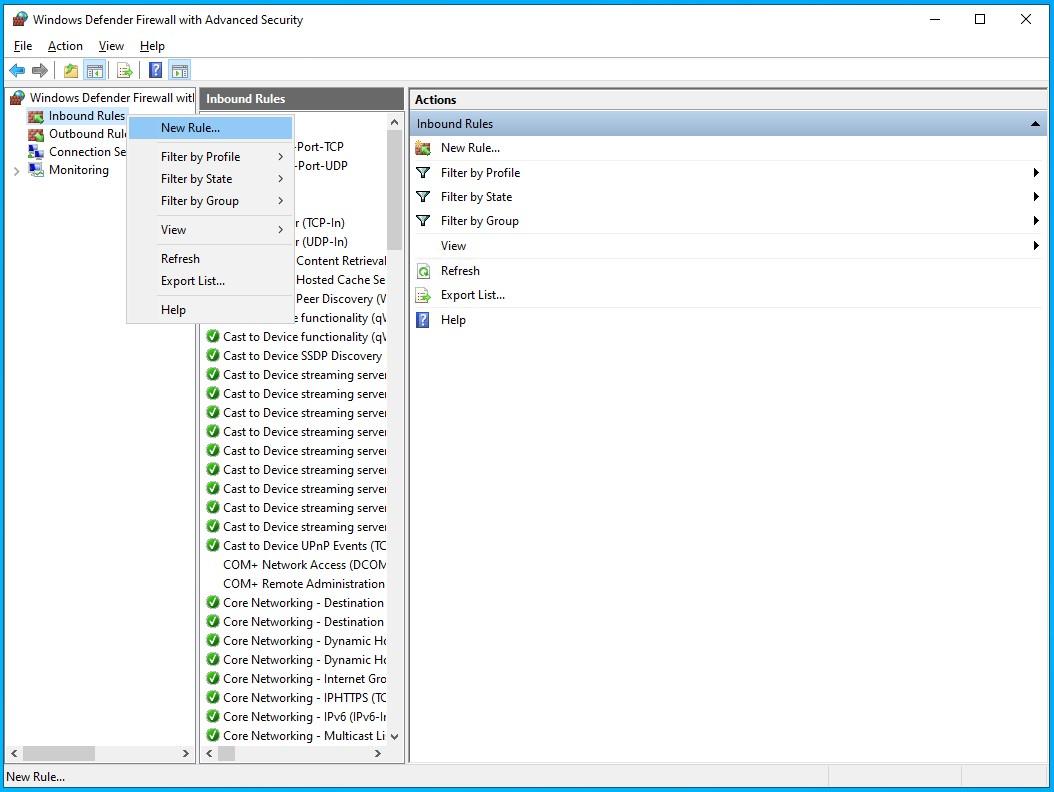The height and width of the screenshot is (792, 1054).
Task: Click the Back arrow toolbar icon
Action: (x=17, y=70)
